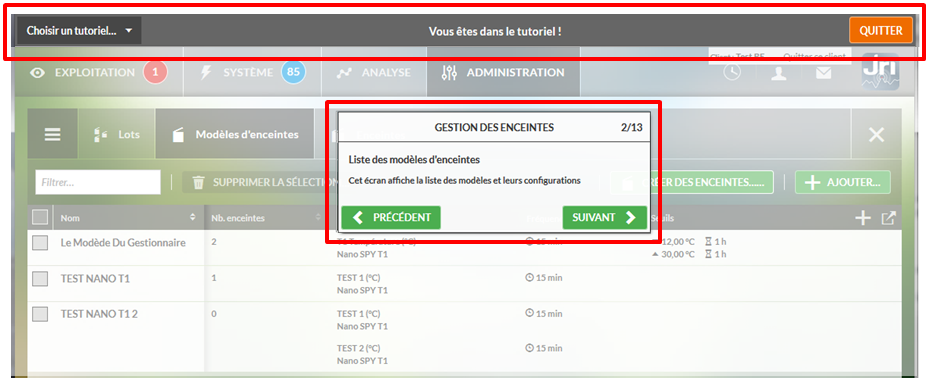
Task: Click the JRI logo
Action: pos(880,72)
